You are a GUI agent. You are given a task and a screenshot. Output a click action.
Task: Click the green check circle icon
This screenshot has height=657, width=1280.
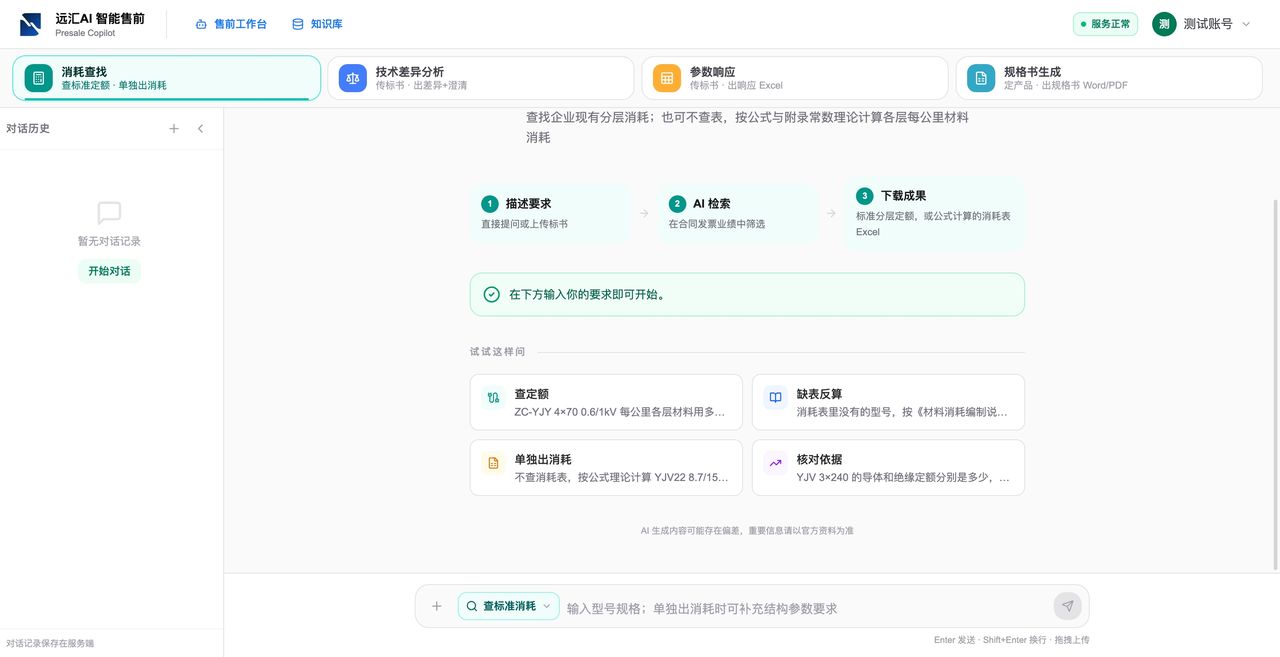pos(491,294)
